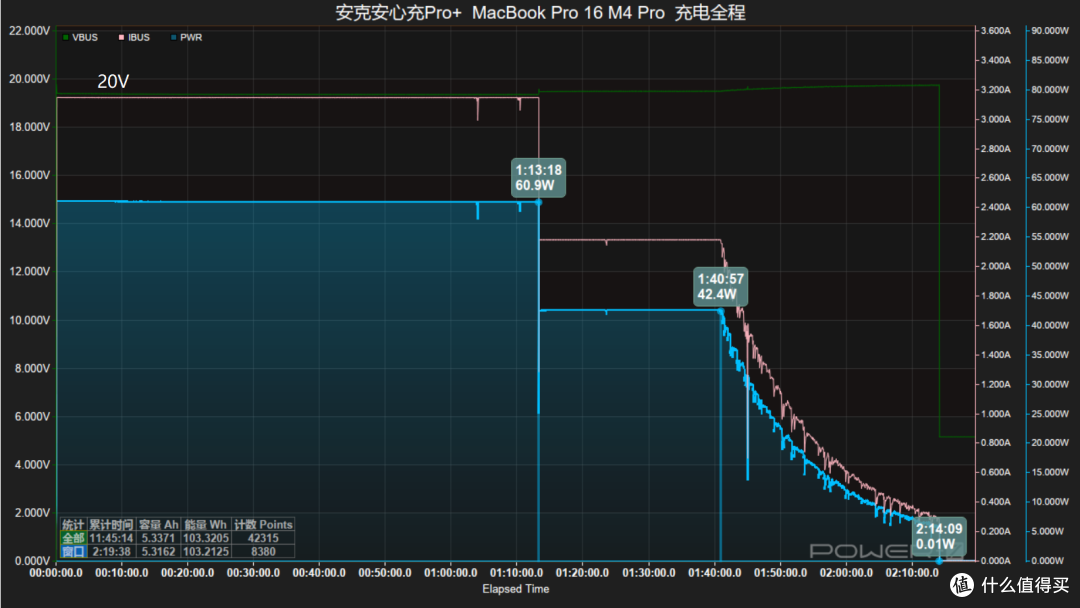1080x608 pixels.
Task: Click the "统计" header cell
Action: click(73, 525)
